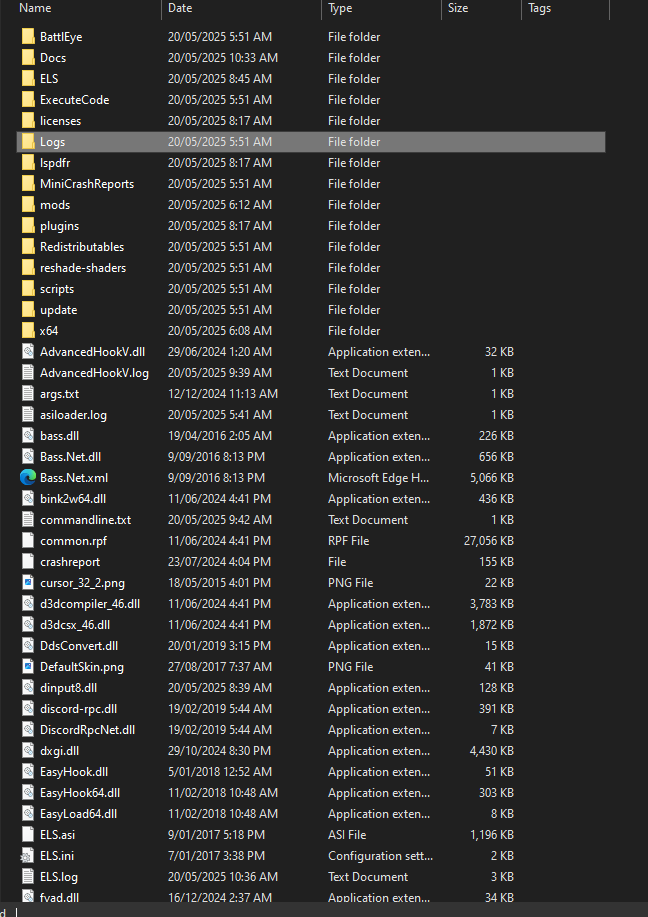Click the fvad.dll file name
Screen dimensions: 648x917
(60, 898)
